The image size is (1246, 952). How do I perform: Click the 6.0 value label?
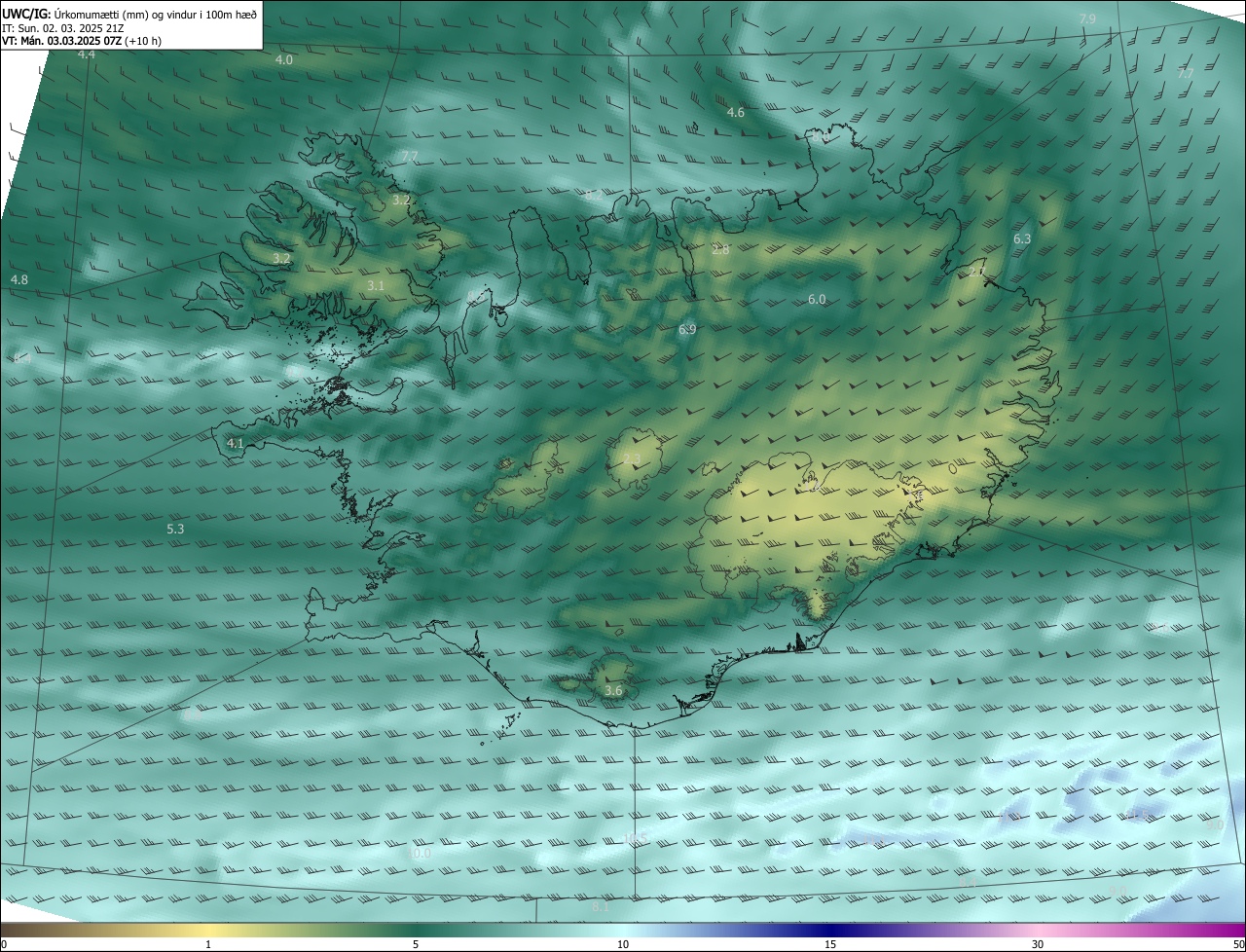point(817,299)
